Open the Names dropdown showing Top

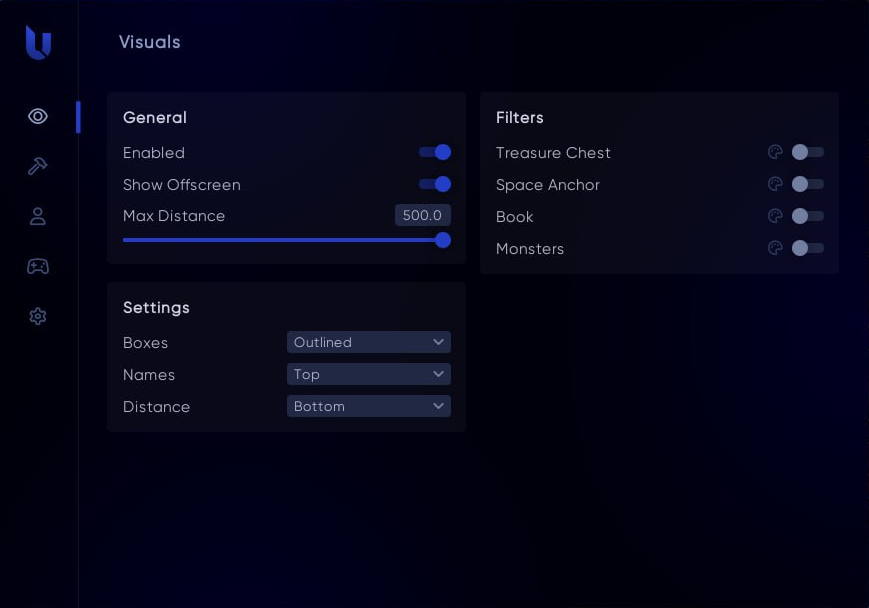click(368, 374)
